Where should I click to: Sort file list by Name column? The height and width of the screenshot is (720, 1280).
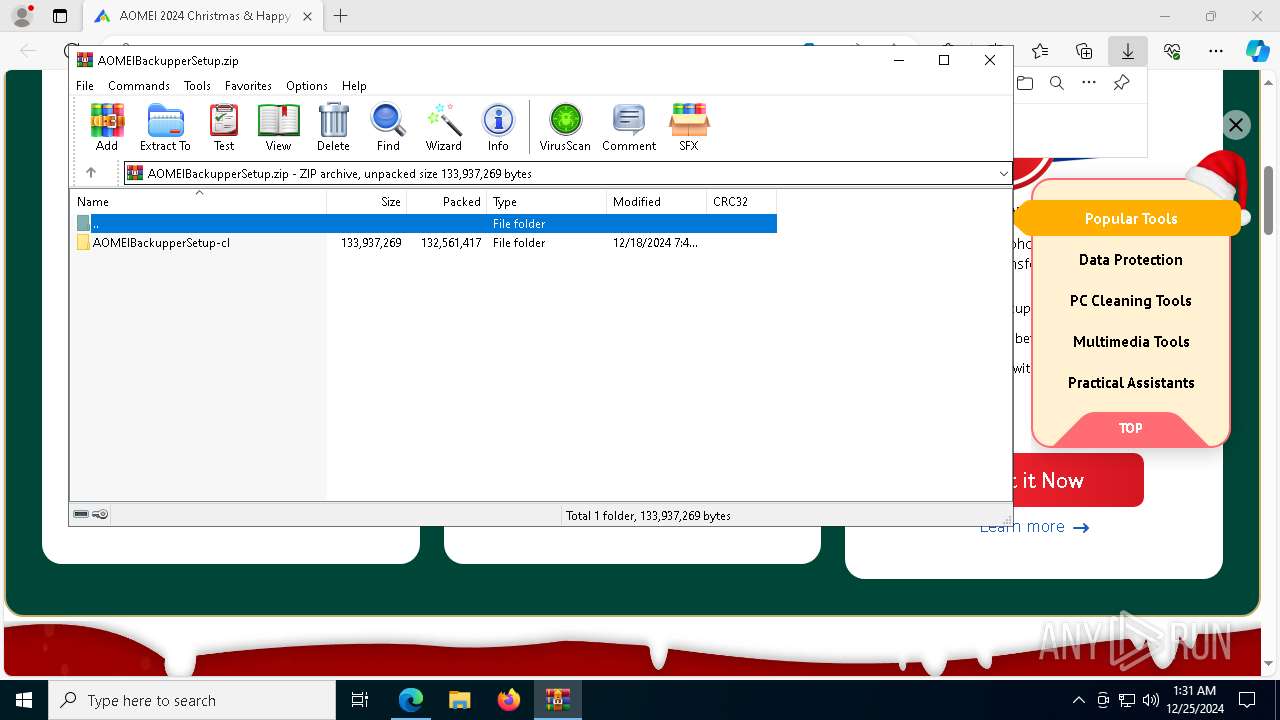[198, 201]
